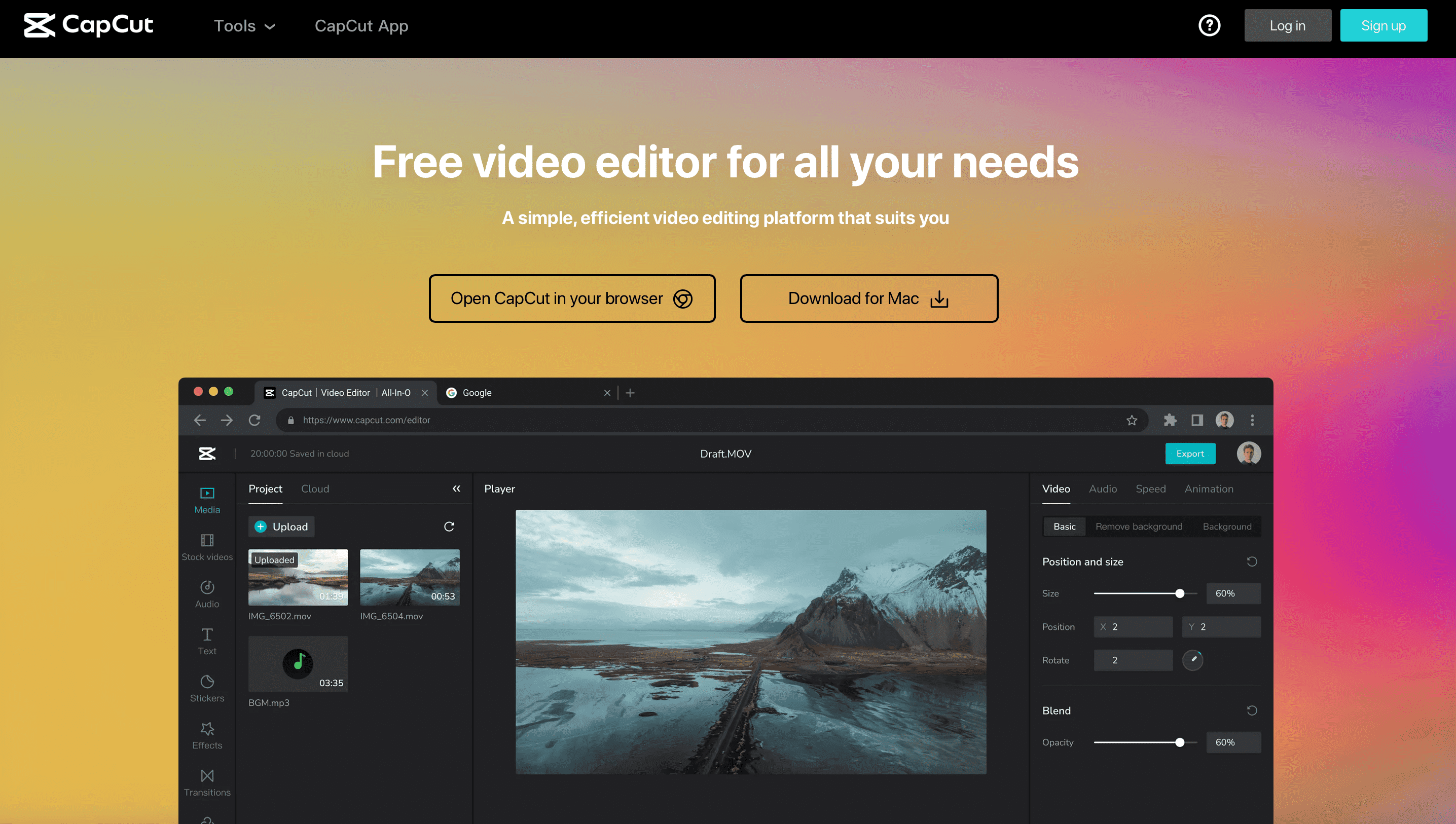Click the Position Y input field

[1221, 626]
